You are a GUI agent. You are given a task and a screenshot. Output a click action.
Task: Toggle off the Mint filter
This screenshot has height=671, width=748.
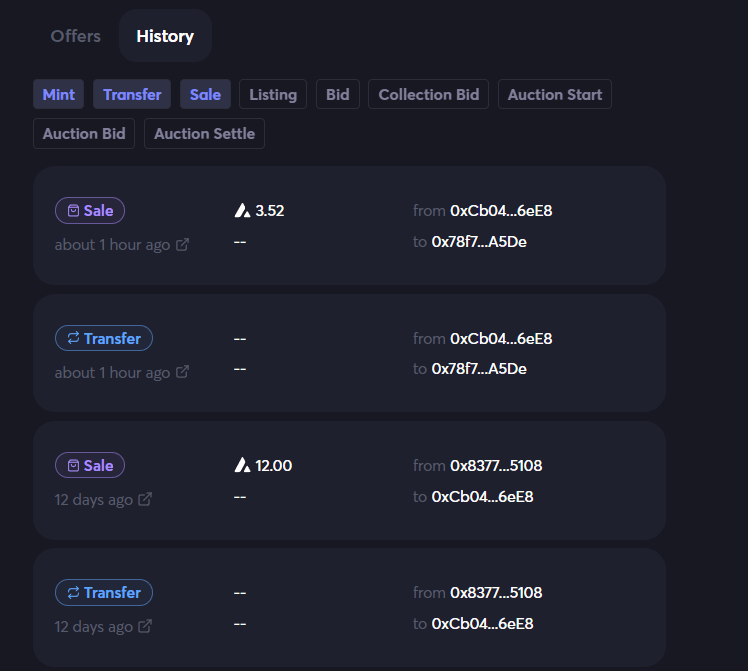(x=59, y=94)
